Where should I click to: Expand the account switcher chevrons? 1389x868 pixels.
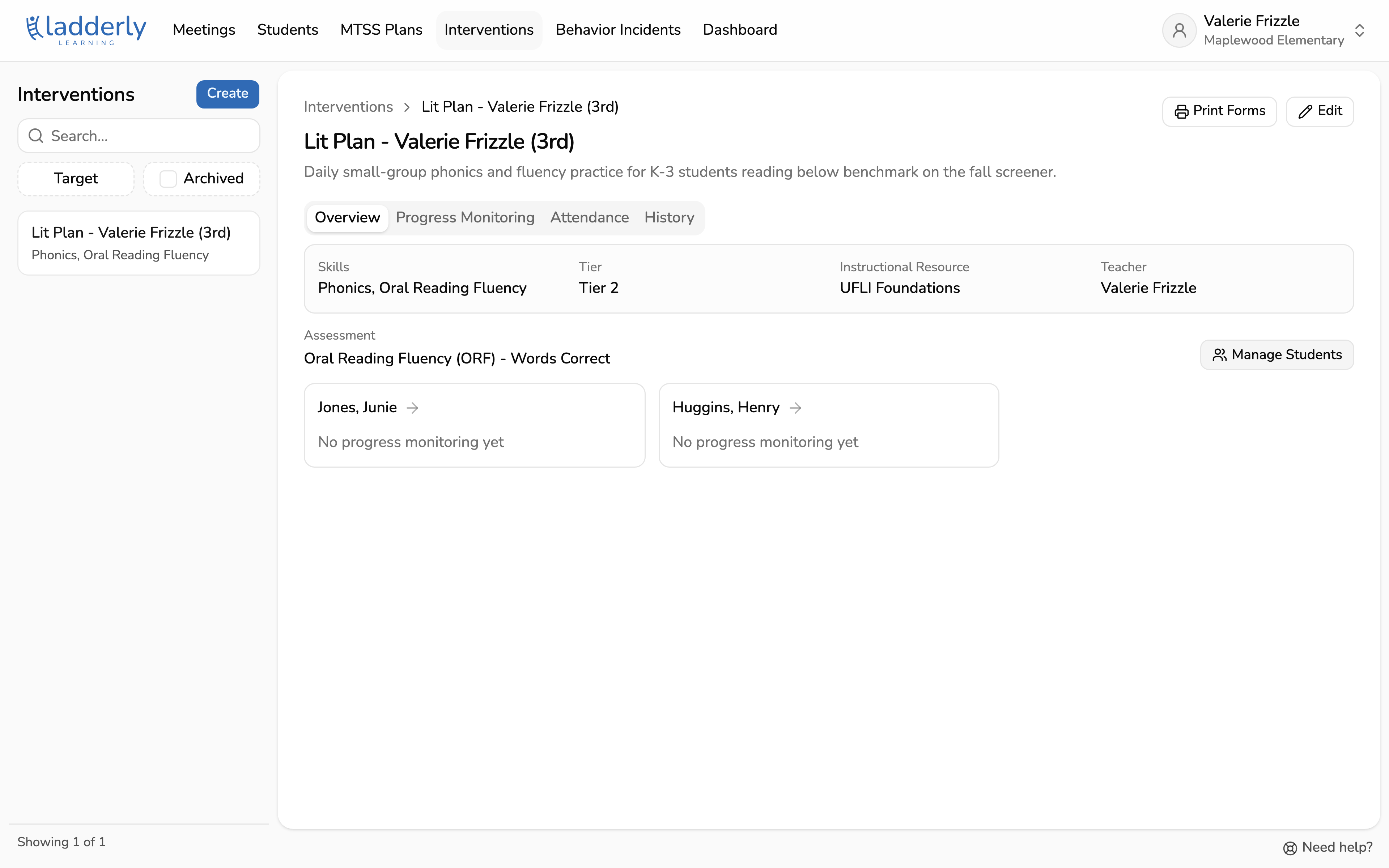click(1359, 30)
